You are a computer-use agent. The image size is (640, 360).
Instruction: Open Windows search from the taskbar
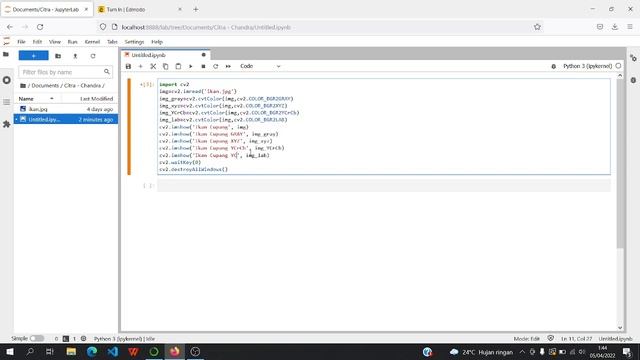(x=30, y=352)
